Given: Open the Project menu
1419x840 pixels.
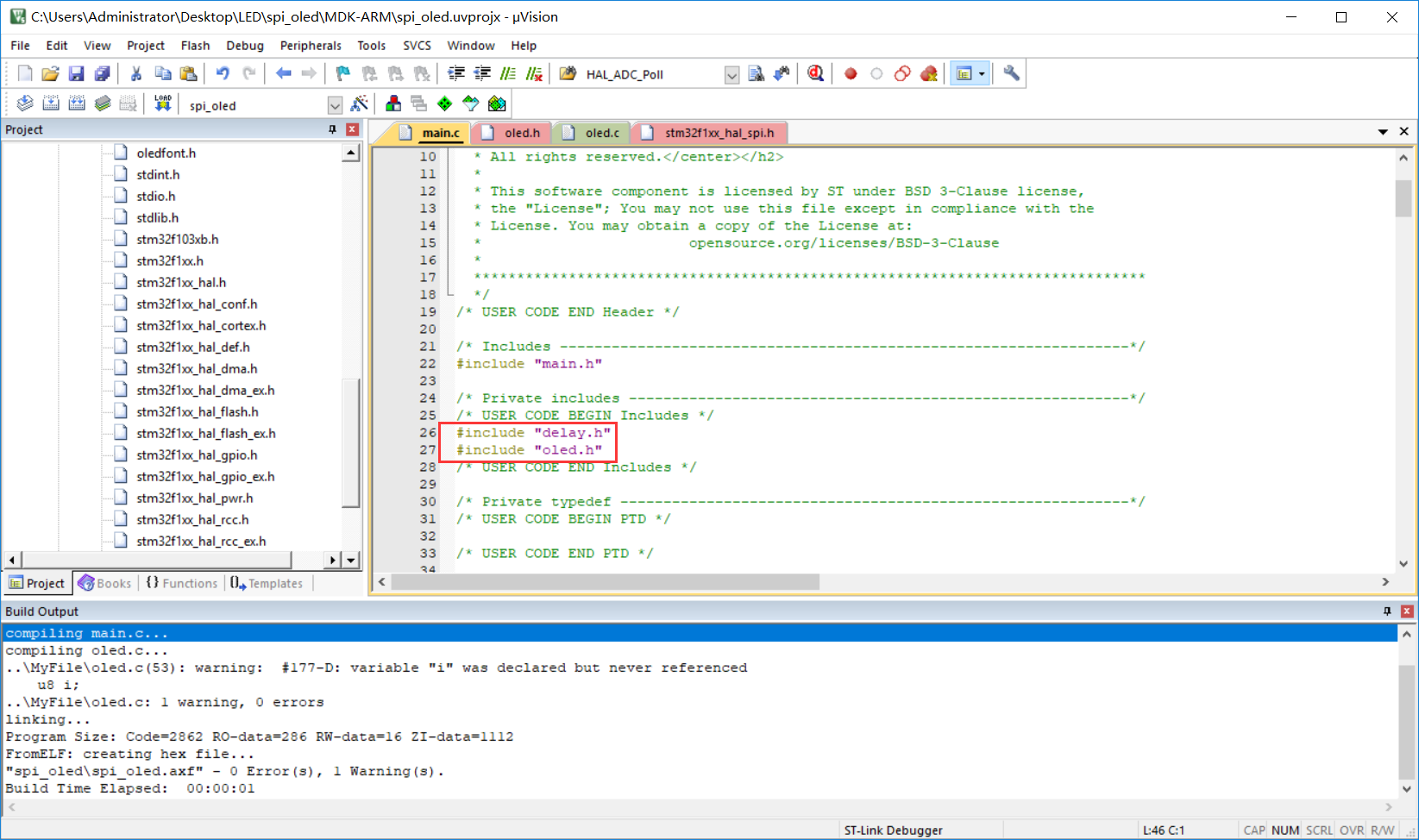Looking at the screenshot, I should click(x=146, y=46).
